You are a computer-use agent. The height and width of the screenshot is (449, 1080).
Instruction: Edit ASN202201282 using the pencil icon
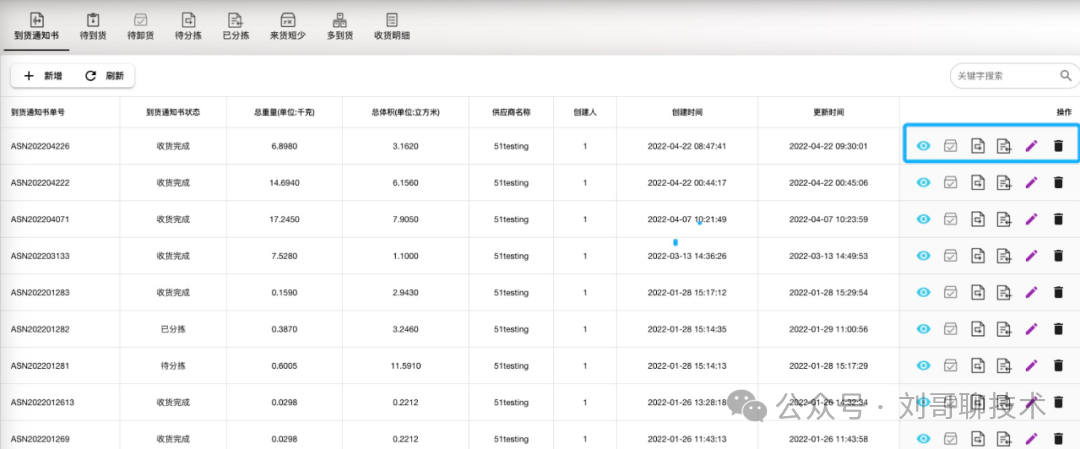point(1031,328)
